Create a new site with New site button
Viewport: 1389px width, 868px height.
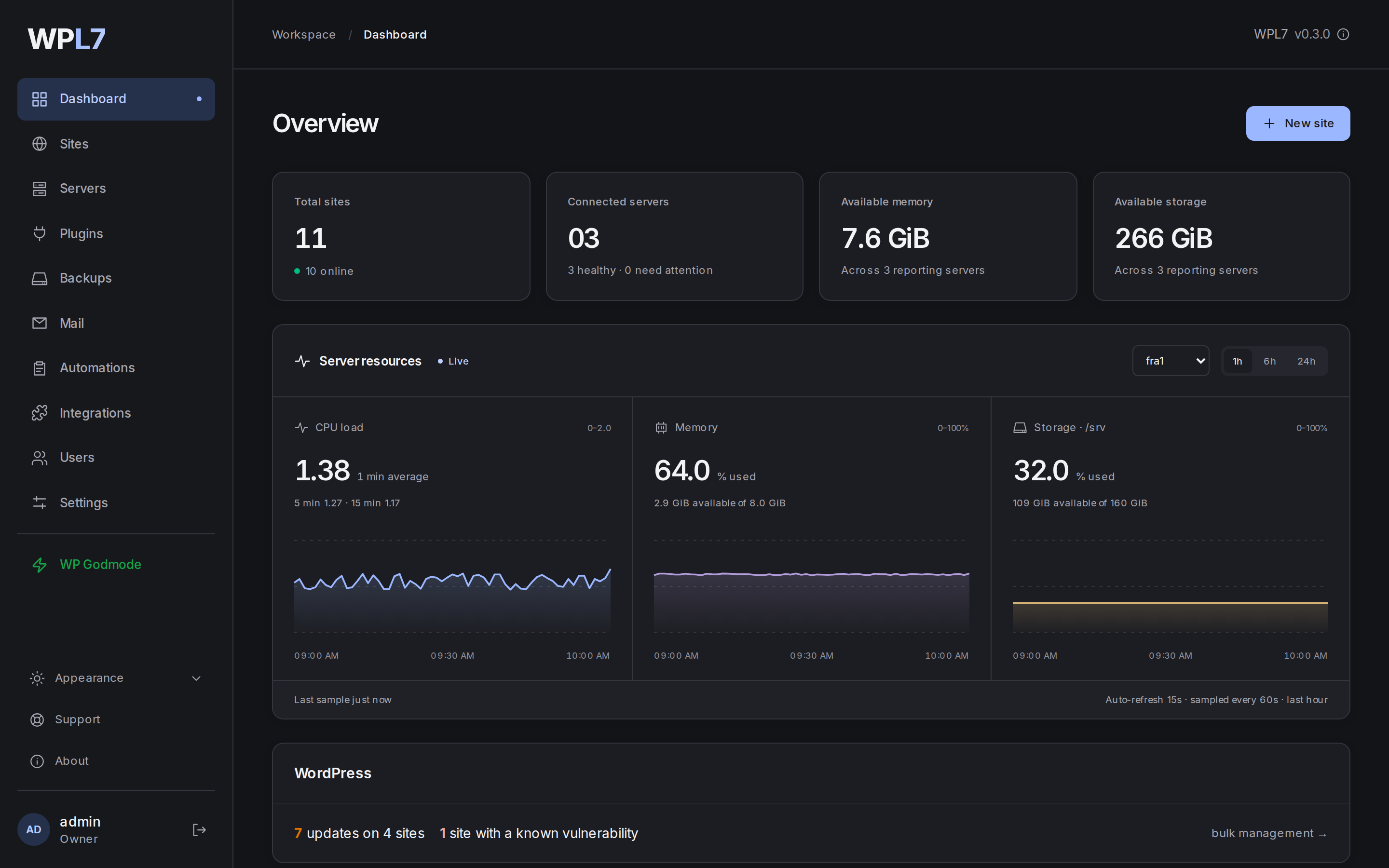(x=1298, y=123)
